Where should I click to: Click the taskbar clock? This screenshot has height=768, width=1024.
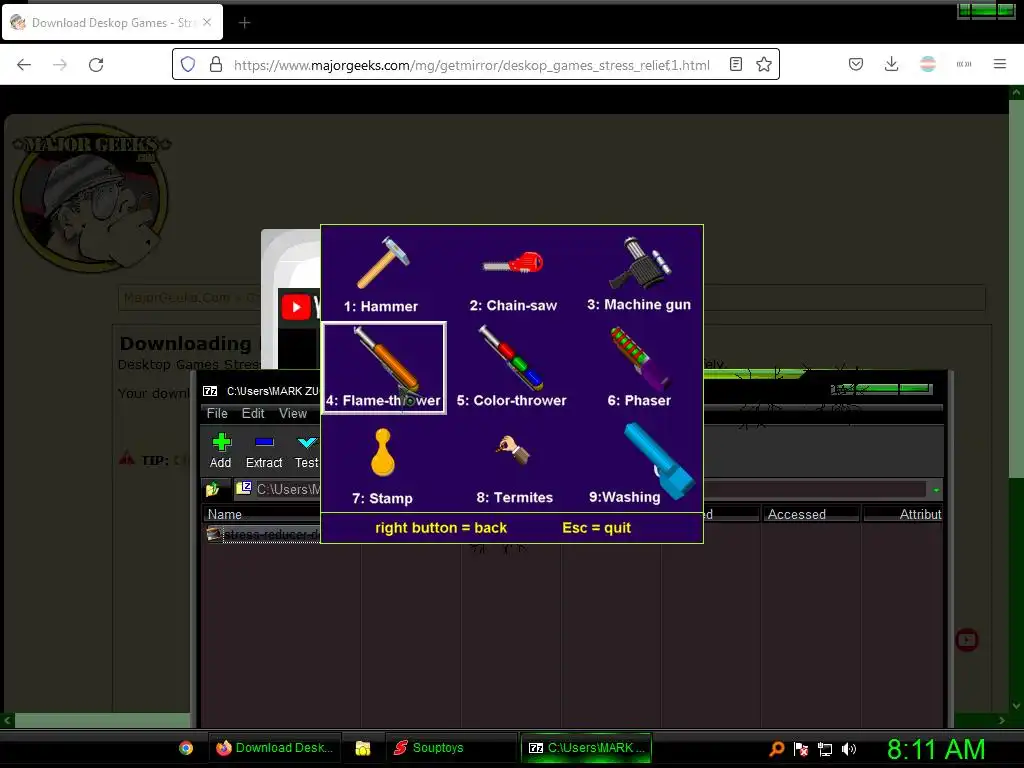936,749
